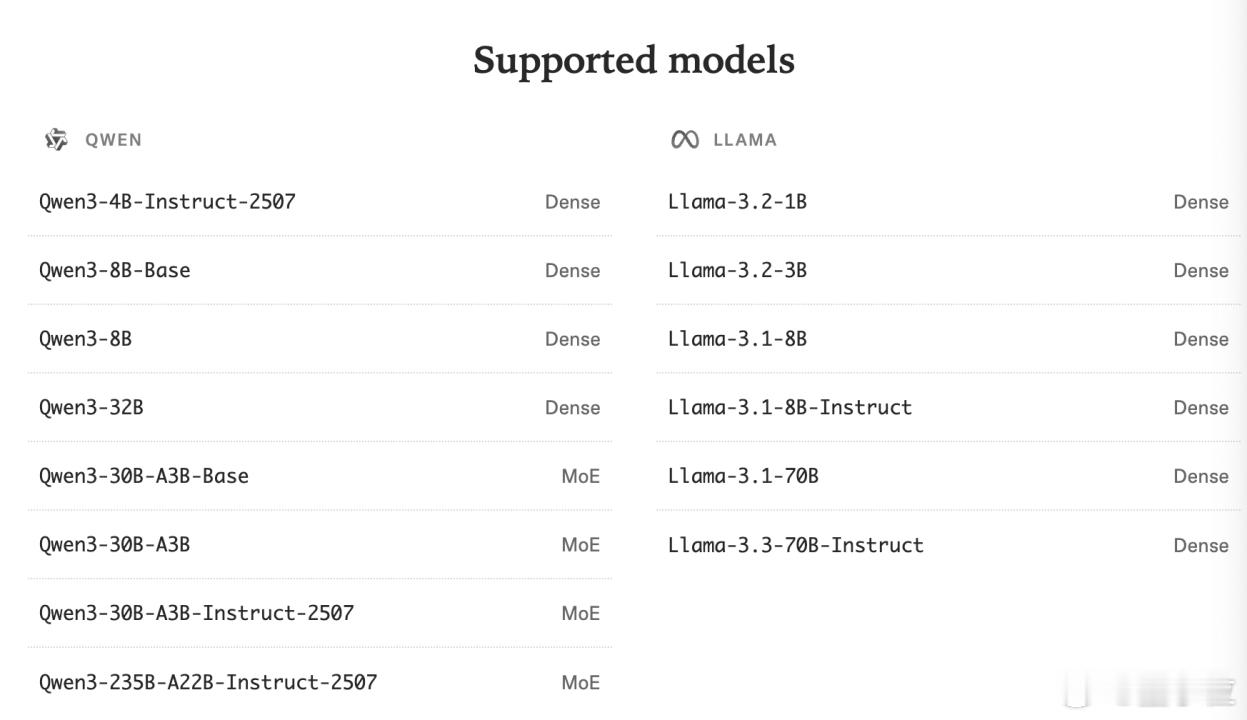The image size is (1247, 720).
Task: Choose the Qwen3-8B model
Action: pyautogui.click(x=85, y=339)
